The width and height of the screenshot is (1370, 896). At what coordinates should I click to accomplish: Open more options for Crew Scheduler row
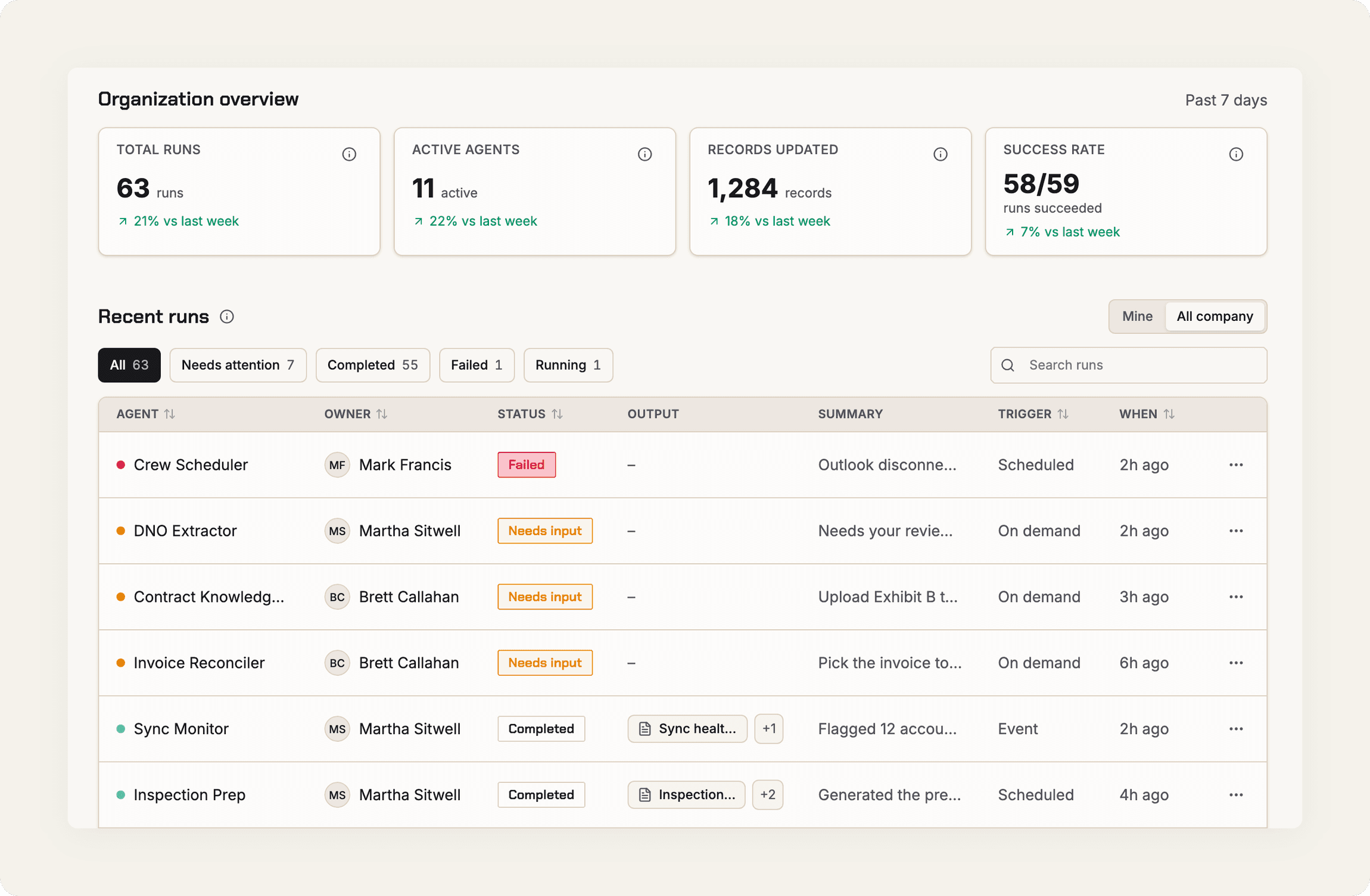point(1236,465)
